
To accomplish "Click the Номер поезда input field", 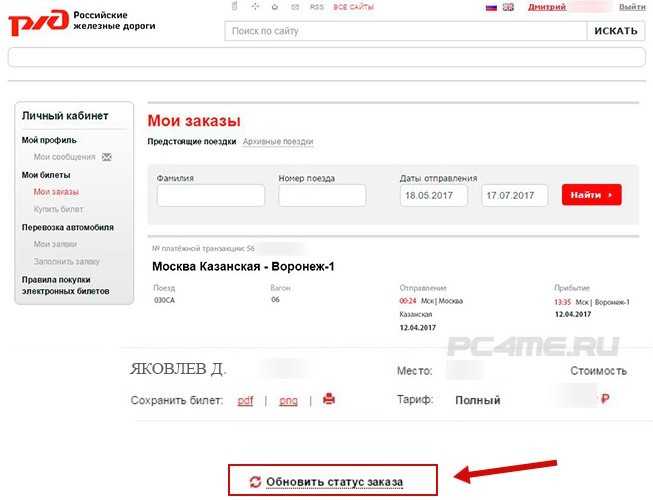I will (x=322, y=195).
